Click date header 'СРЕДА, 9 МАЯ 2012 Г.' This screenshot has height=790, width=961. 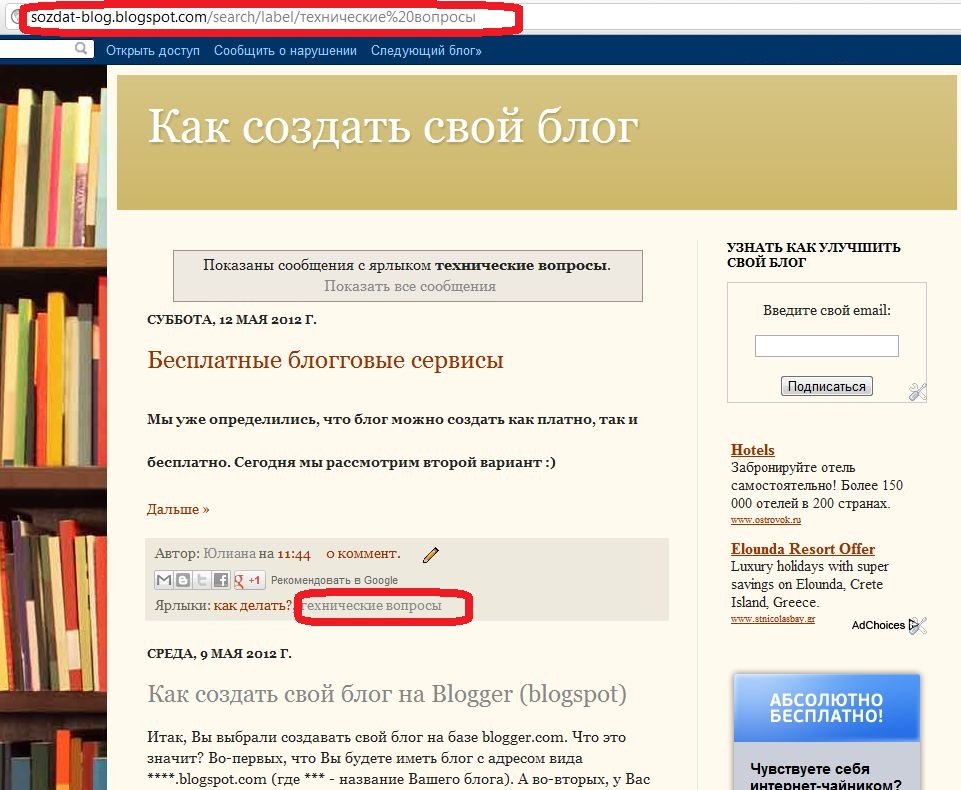coord(219,654)
